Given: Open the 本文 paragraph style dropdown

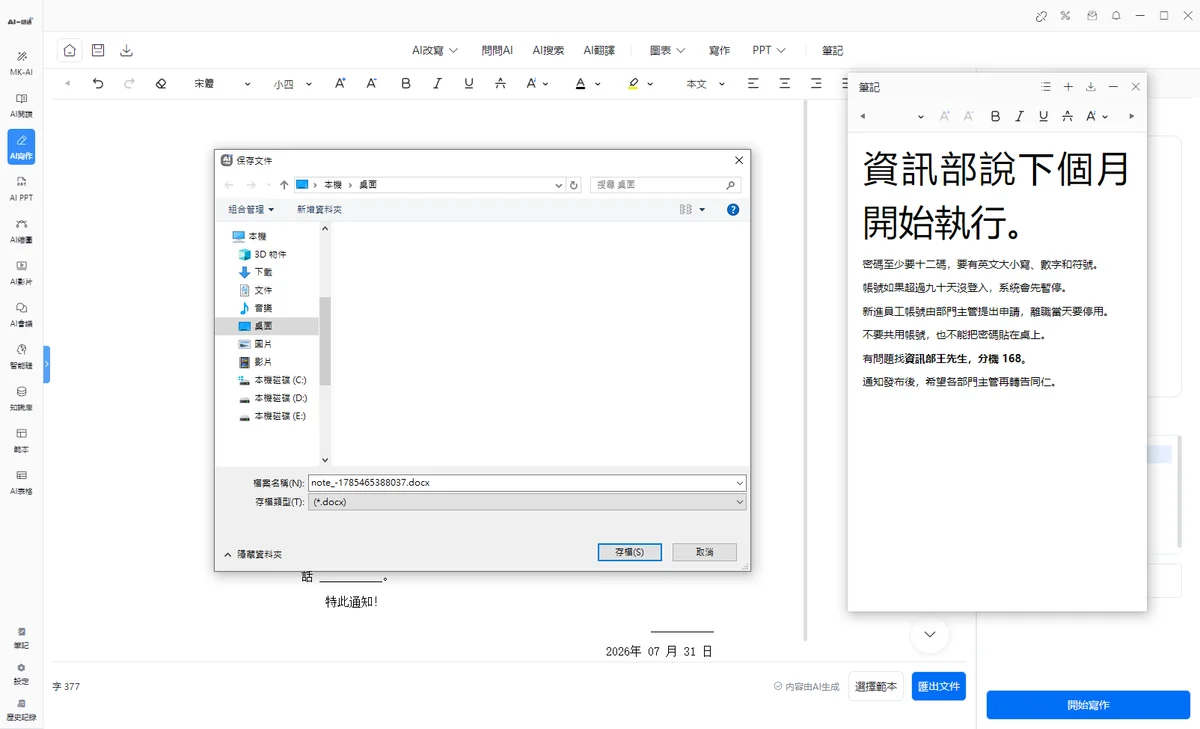Looking at the screenshot, I should pyautogui.click(x=705, y=84).
